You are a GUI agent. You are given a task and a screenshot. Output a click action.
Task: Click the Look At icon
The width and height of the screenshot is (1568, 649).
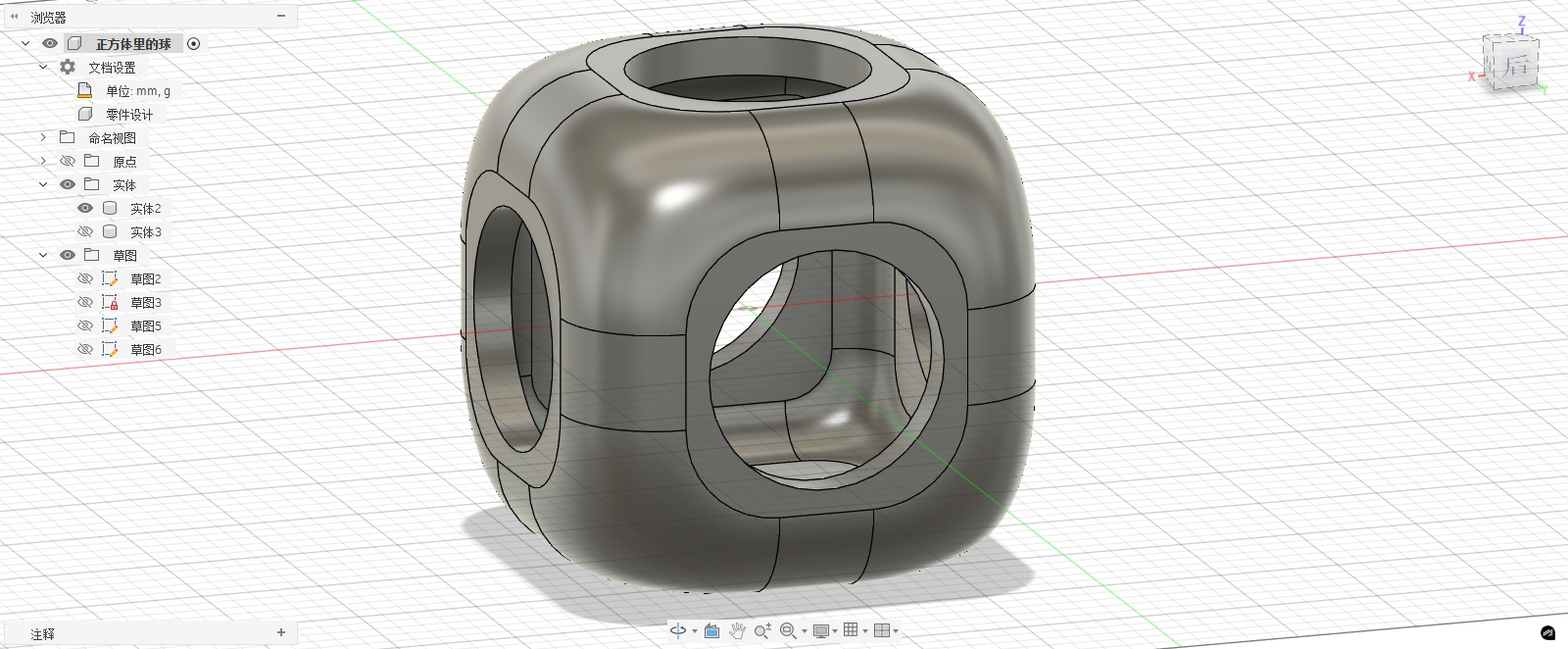[712, 630]
